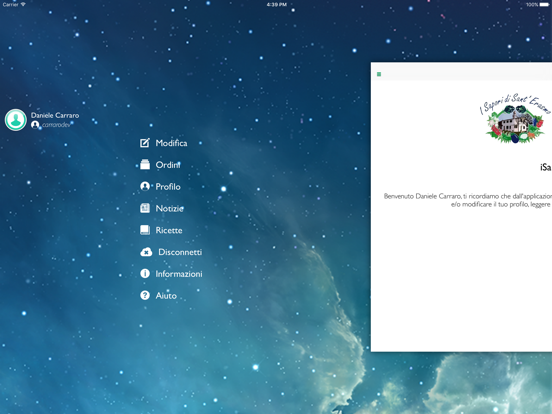Click the Wi-Fi icon in status bar
This screenshot has width=552, height=414.
tap(23, 5)
